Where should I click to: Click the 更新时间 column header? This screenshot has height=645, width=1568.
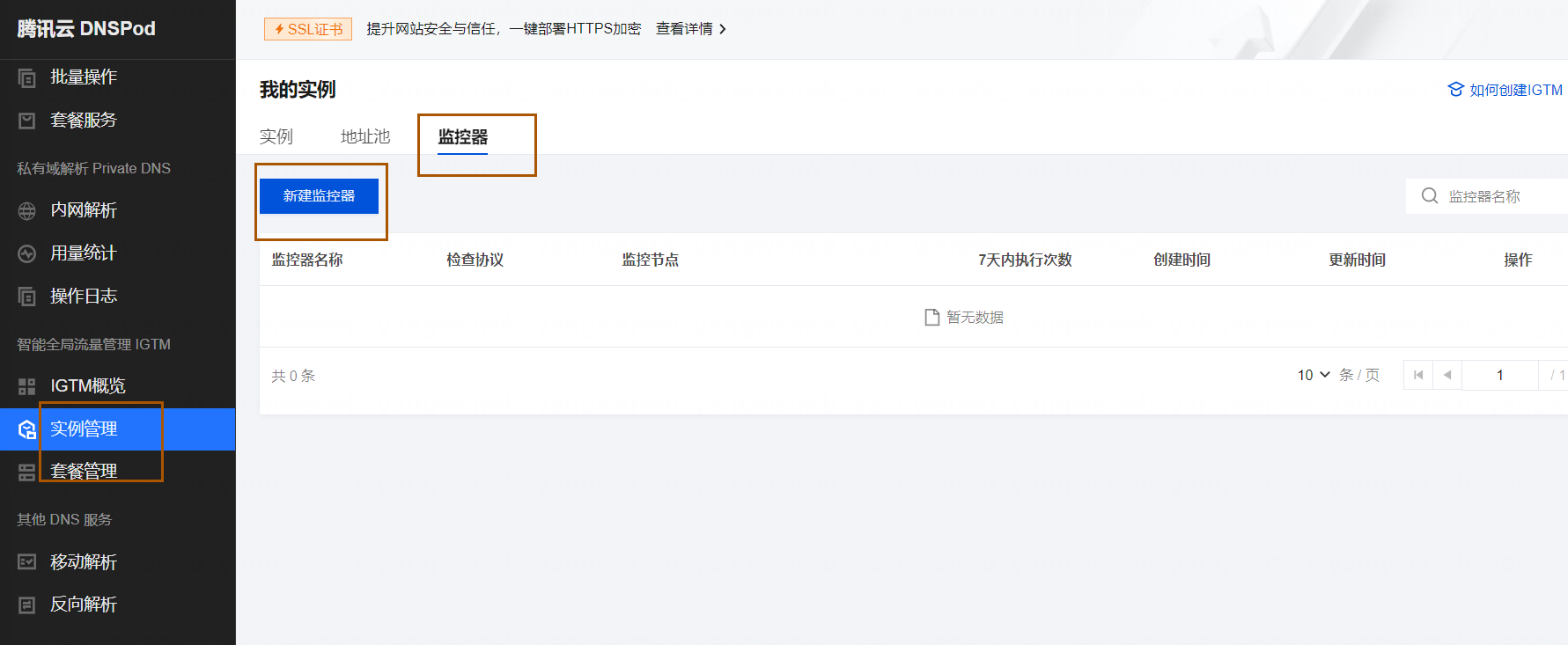click(1358, 260)
